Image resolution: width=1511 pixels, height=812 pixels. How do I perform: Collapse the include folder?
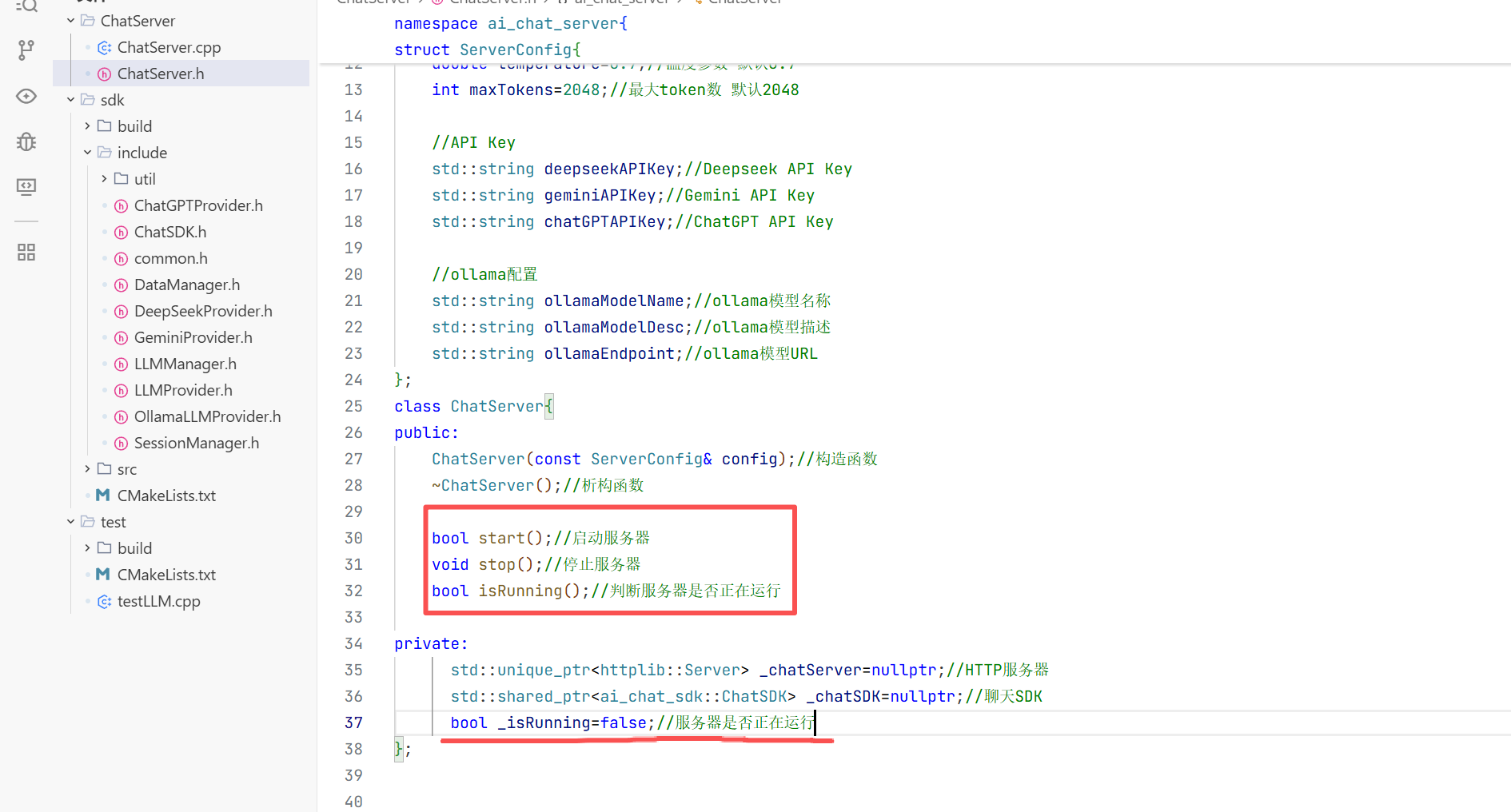click(87, 153)
